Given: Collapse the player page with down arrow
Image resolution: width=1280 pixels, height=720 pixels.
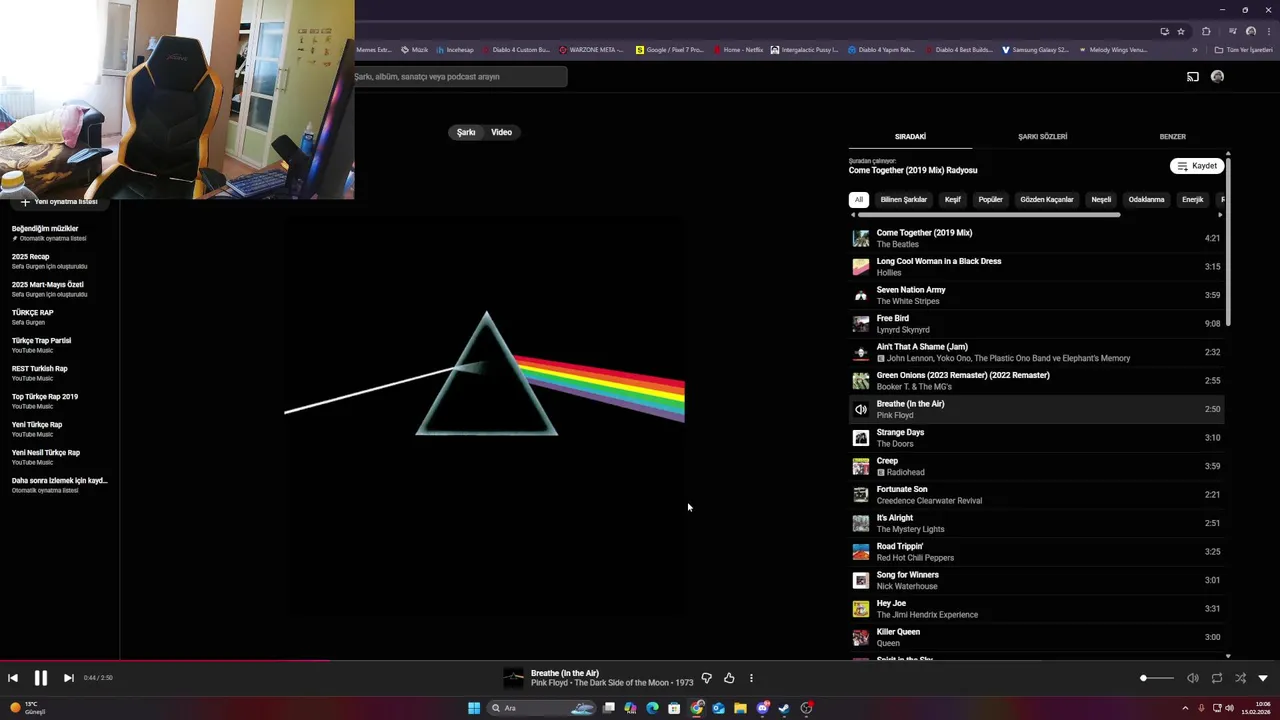Looking at the screenshot, I should [1263, 678].
